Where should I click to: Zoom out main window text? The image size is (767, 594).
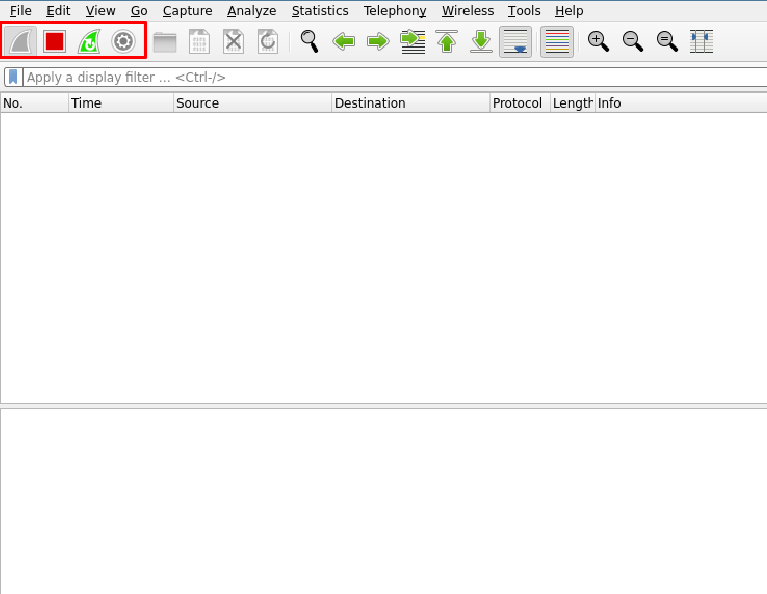point(632,42)
